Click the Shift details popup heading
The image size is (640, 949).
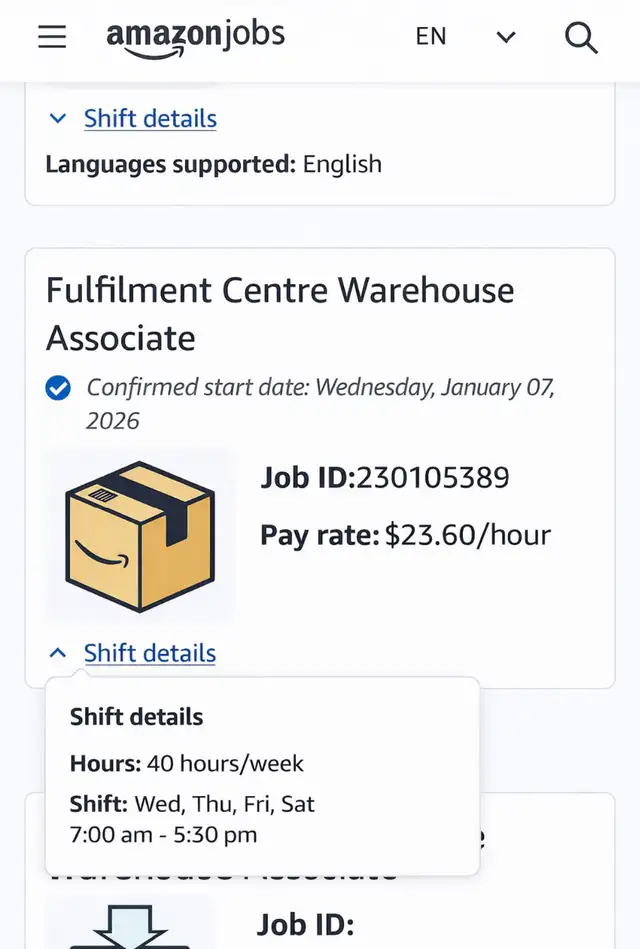click(x=136, y=717)
